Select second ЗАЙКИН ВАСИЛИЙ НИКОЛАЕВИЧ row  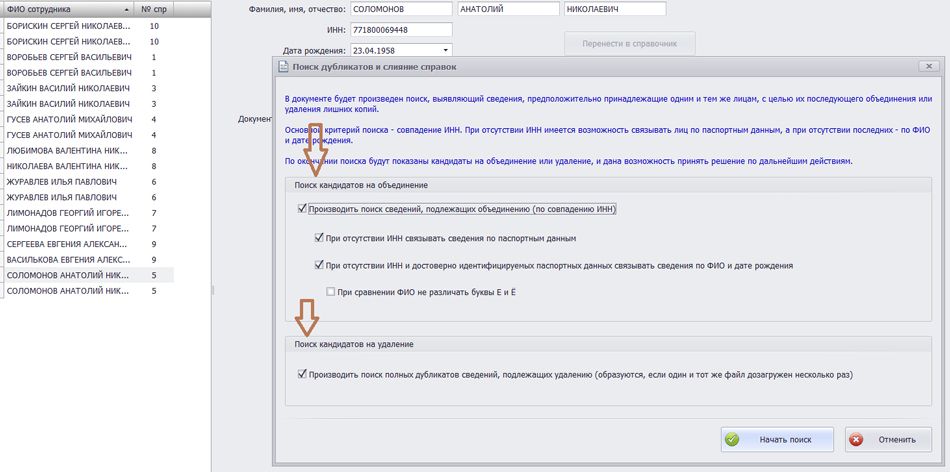tap(87, 104)
